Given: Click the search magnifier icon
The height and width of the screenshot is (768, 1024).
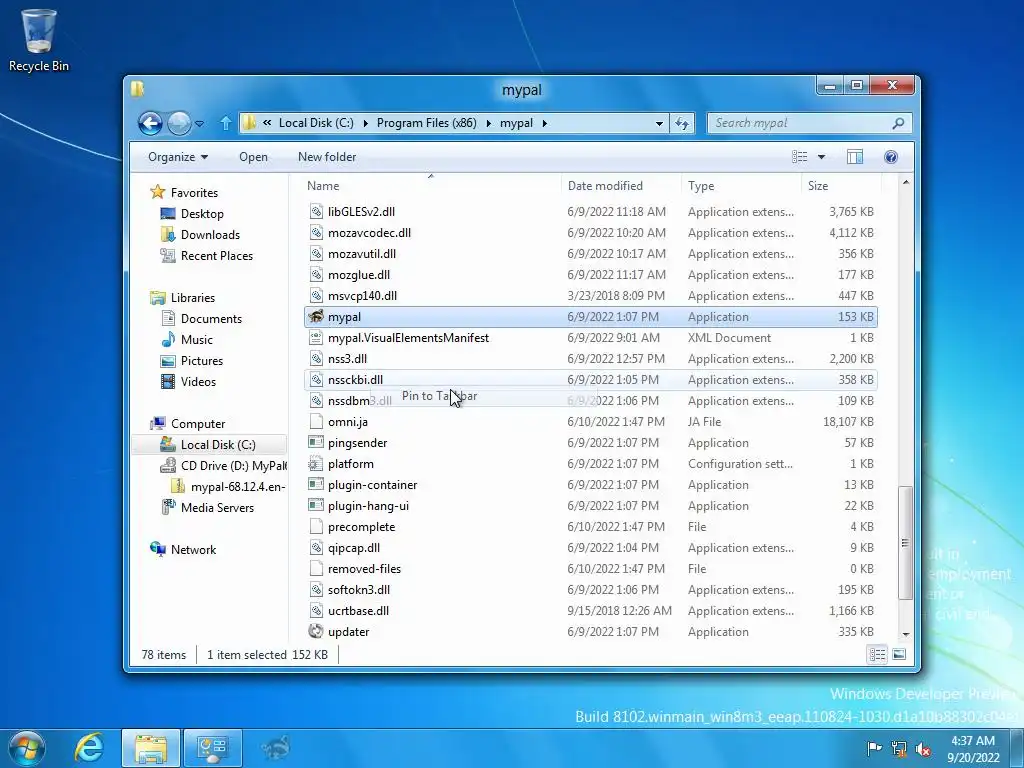Looking at the screenshot, I should [898, 123].
